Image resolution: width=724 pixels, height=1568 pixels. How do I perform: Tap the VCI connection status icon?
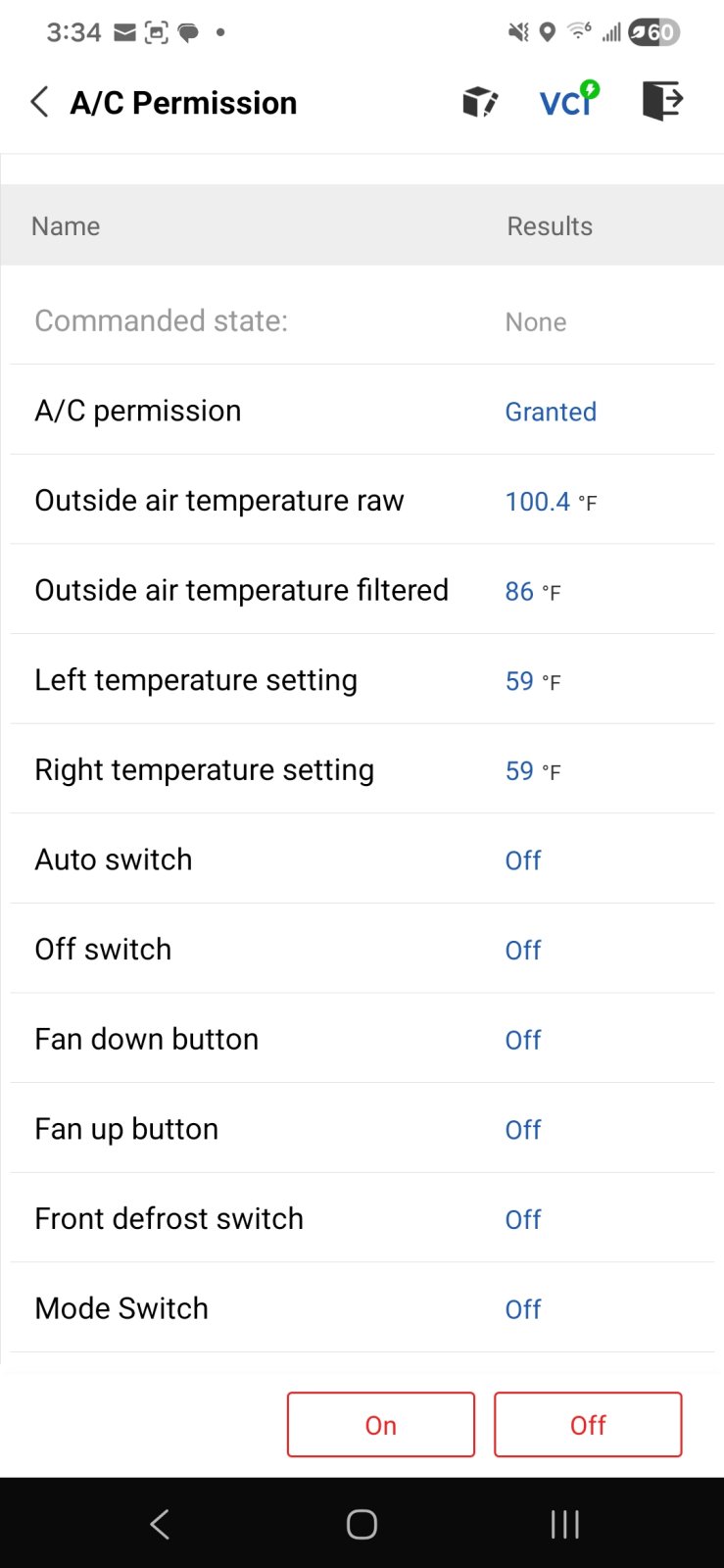[x=569, y=100]
